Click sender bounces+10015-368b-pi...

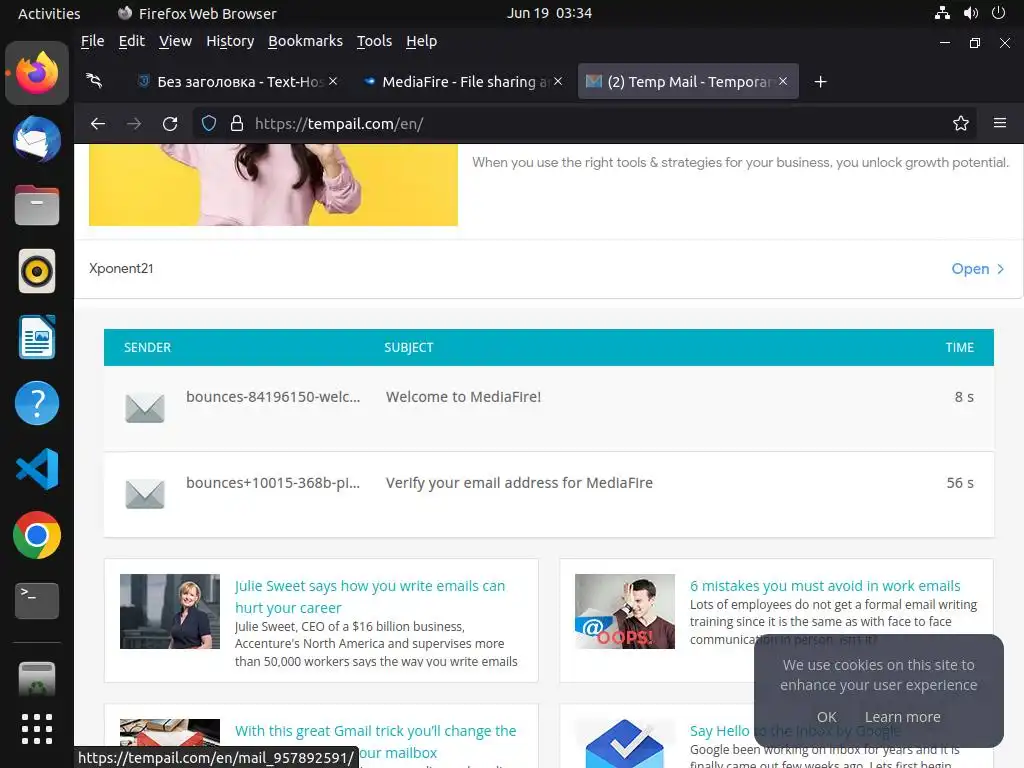point(273,483)
